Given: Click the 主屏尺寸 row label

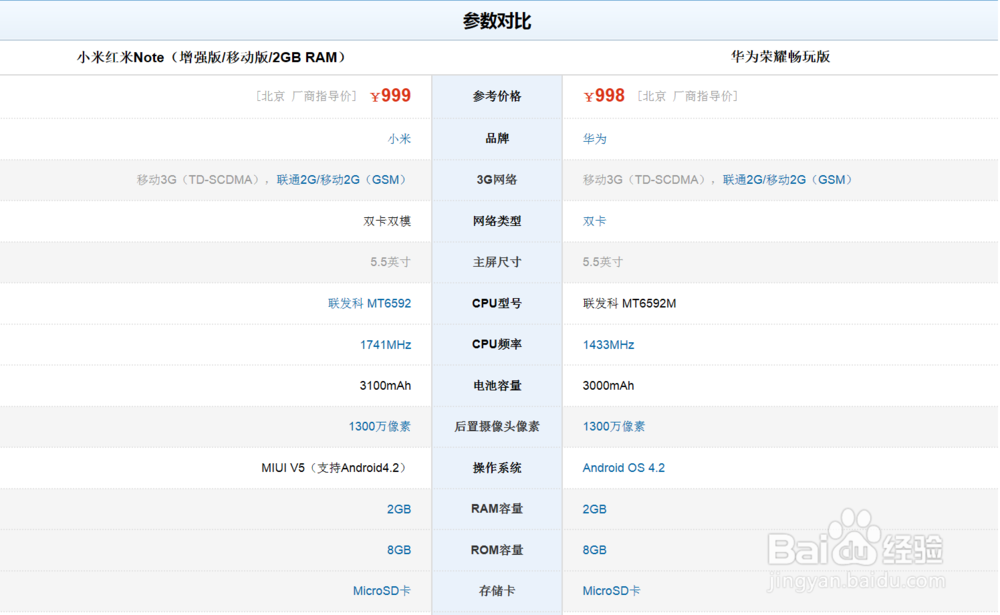Looking at the screenshot, I should (x=497, y=262).
